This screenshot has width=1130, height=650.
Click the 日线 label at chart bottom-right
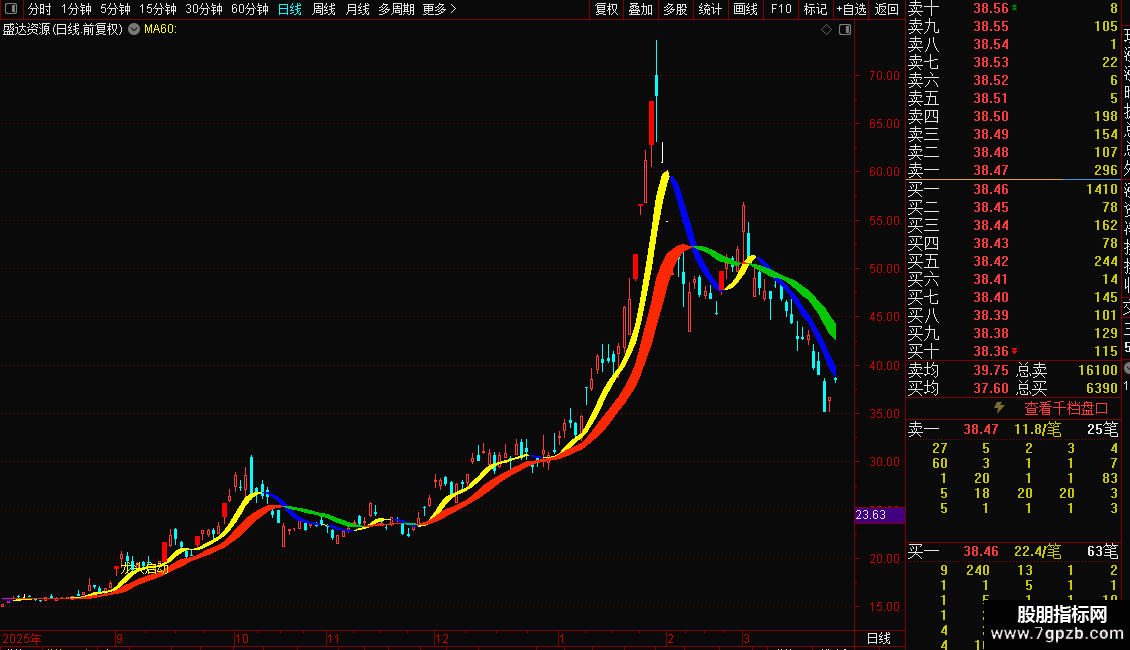(x=878, y=638)
